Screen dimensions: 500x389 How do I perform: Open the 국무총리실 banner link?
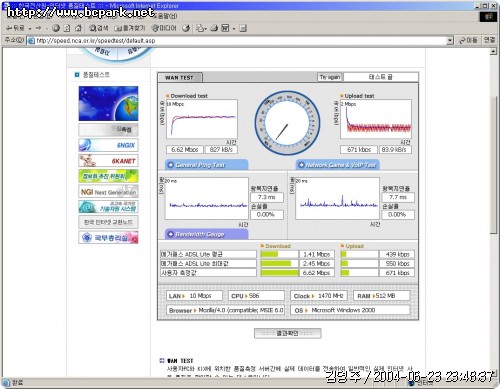pyautogui.click(x=108, y=238)
